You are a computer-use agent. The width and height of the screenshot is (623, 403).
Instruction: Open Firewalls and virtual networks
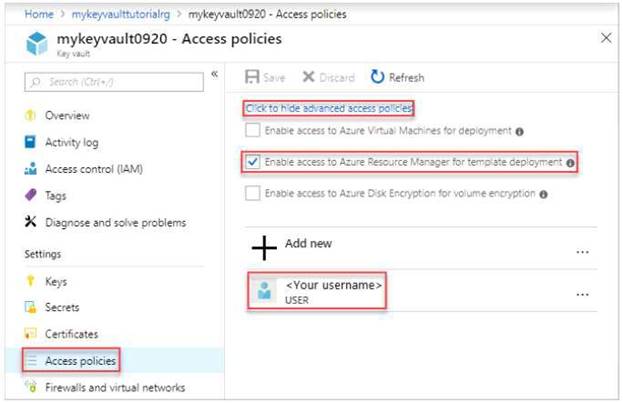click(114, 387)
